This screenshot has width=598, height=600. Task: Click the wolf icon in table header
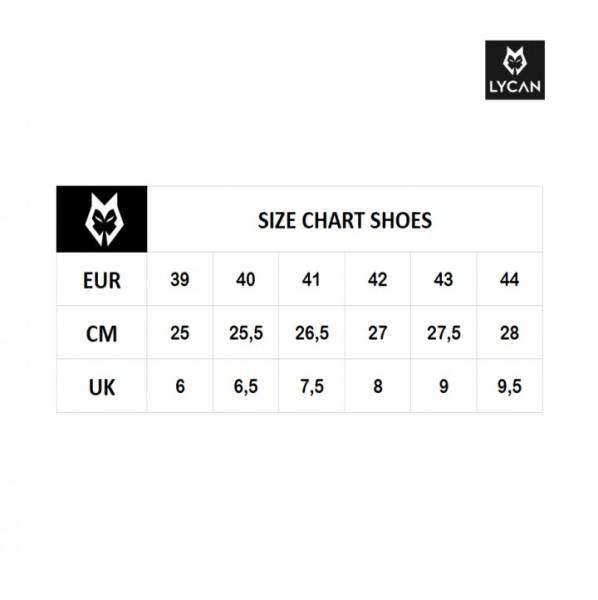click(102, 219)
